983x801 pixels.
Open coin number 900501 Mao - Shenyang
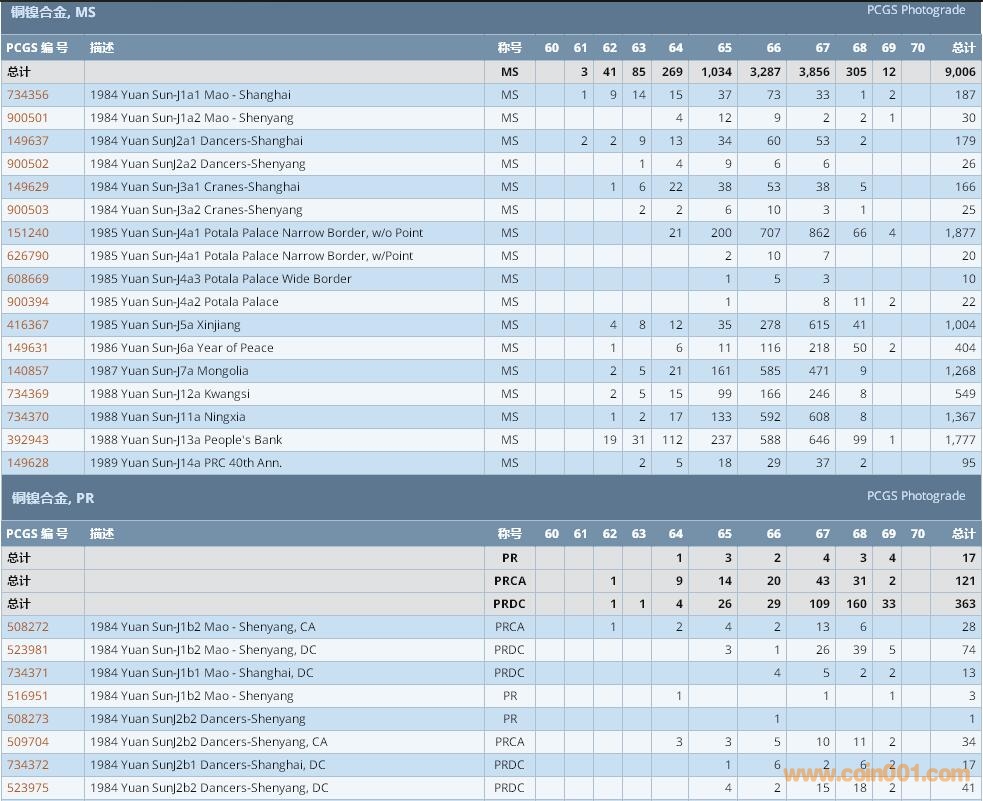click(28, 118)
